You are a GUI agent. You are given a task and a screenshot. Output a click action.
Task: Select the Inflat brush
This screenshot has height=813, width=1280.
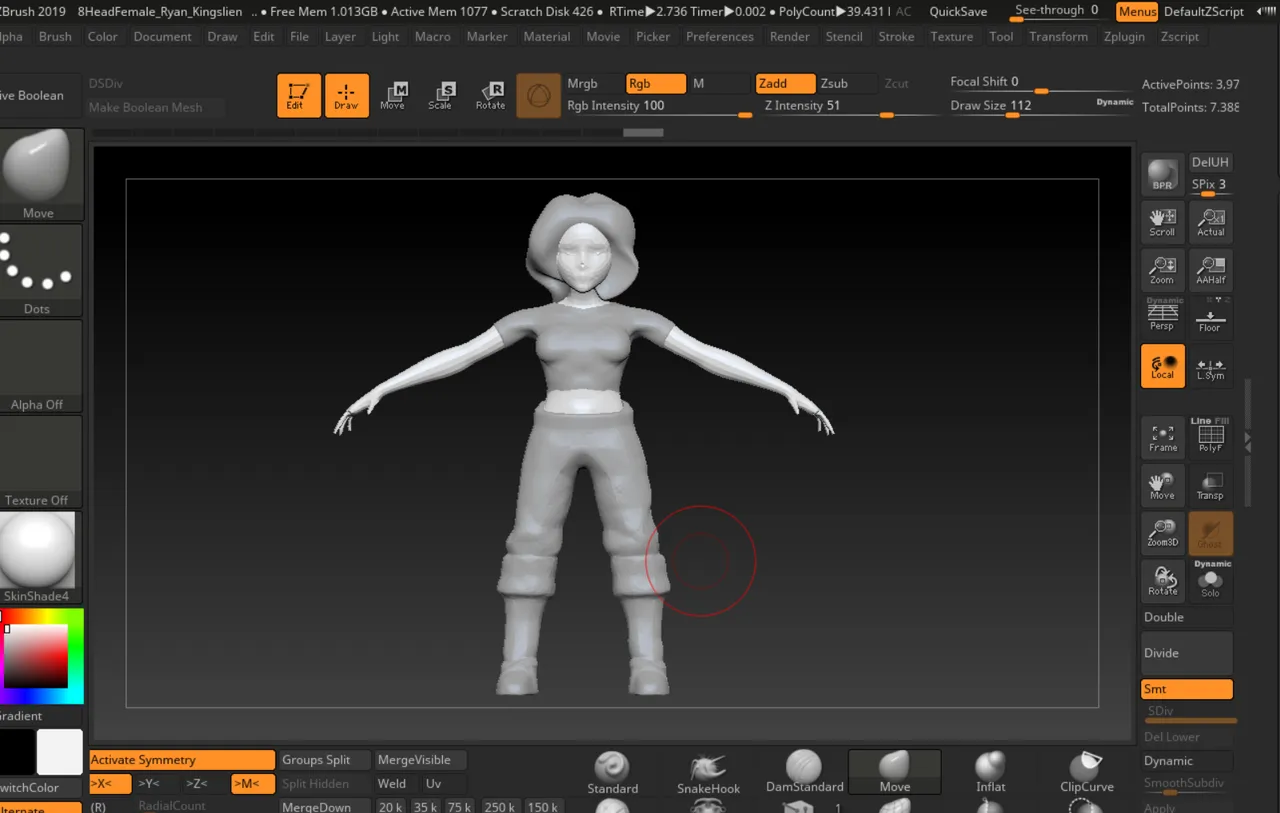click(991, 773)
